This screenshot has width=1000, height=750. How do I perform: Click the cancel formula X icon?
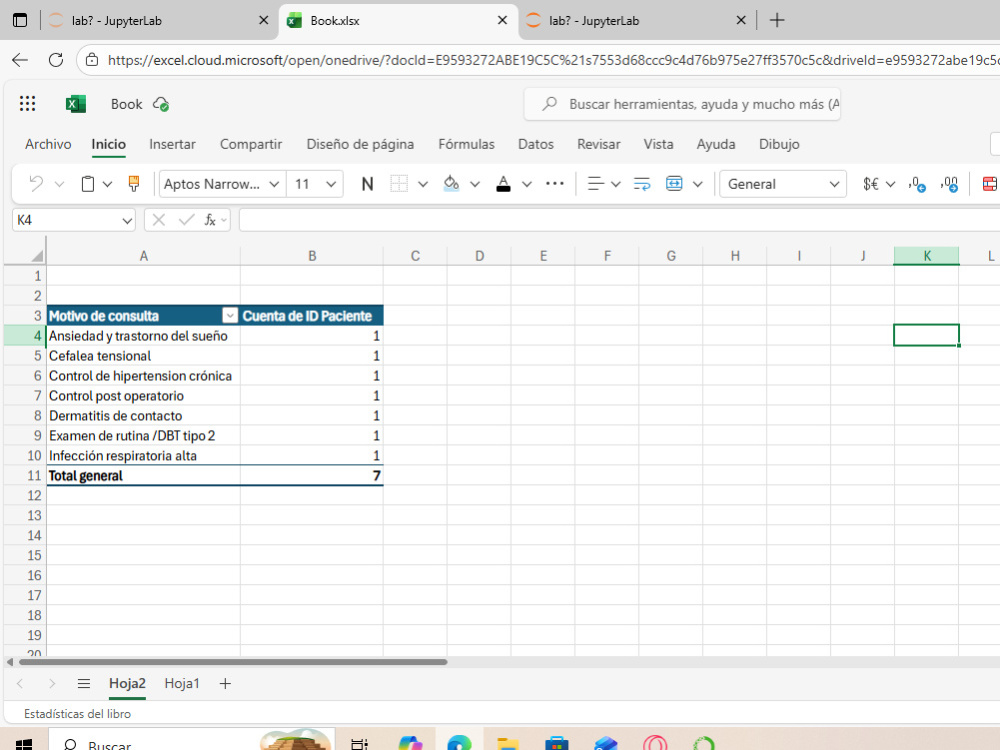coord(159,220)
